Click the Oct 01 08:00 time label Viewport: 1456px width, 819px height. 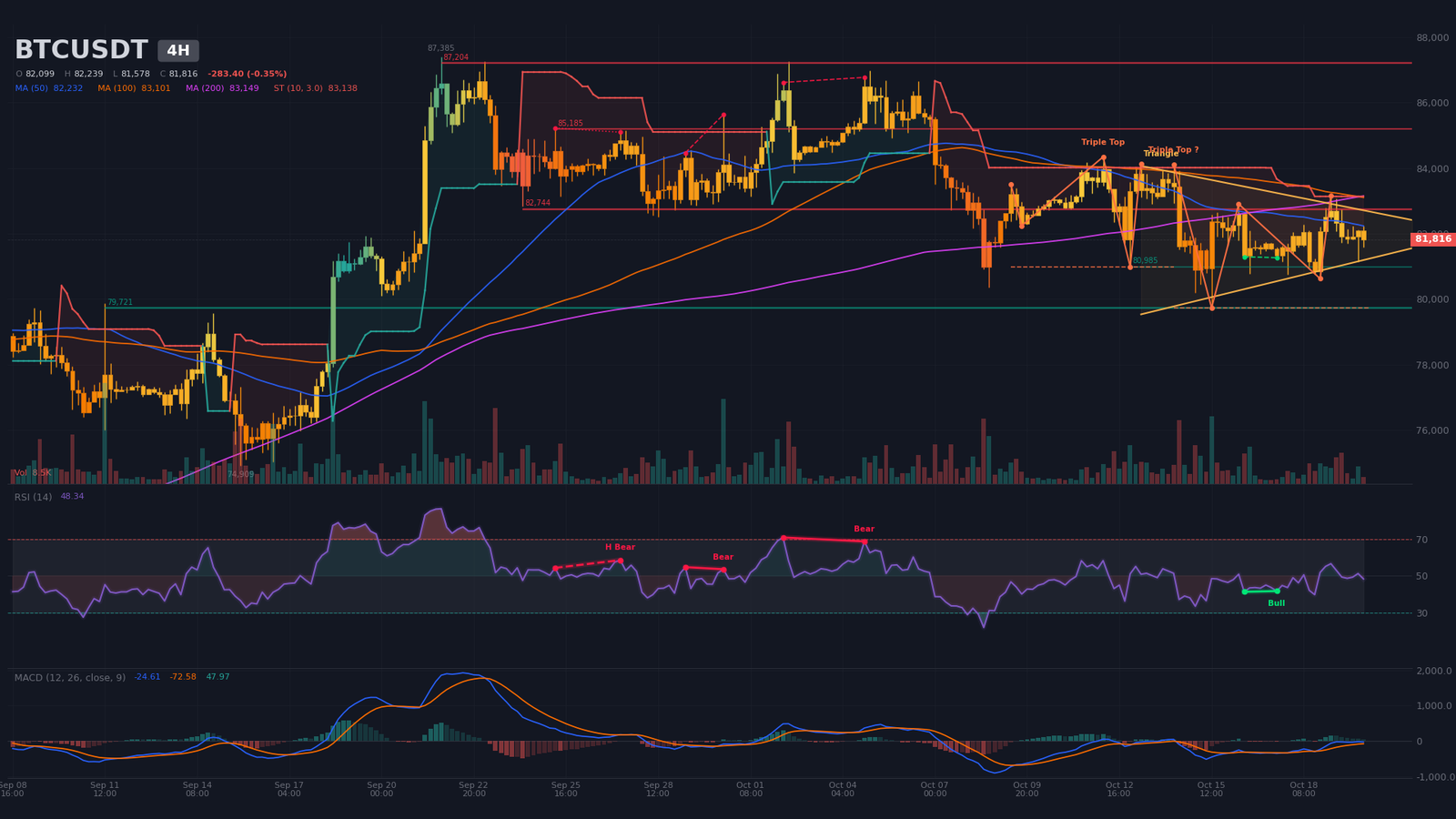[x=751, y=789]
